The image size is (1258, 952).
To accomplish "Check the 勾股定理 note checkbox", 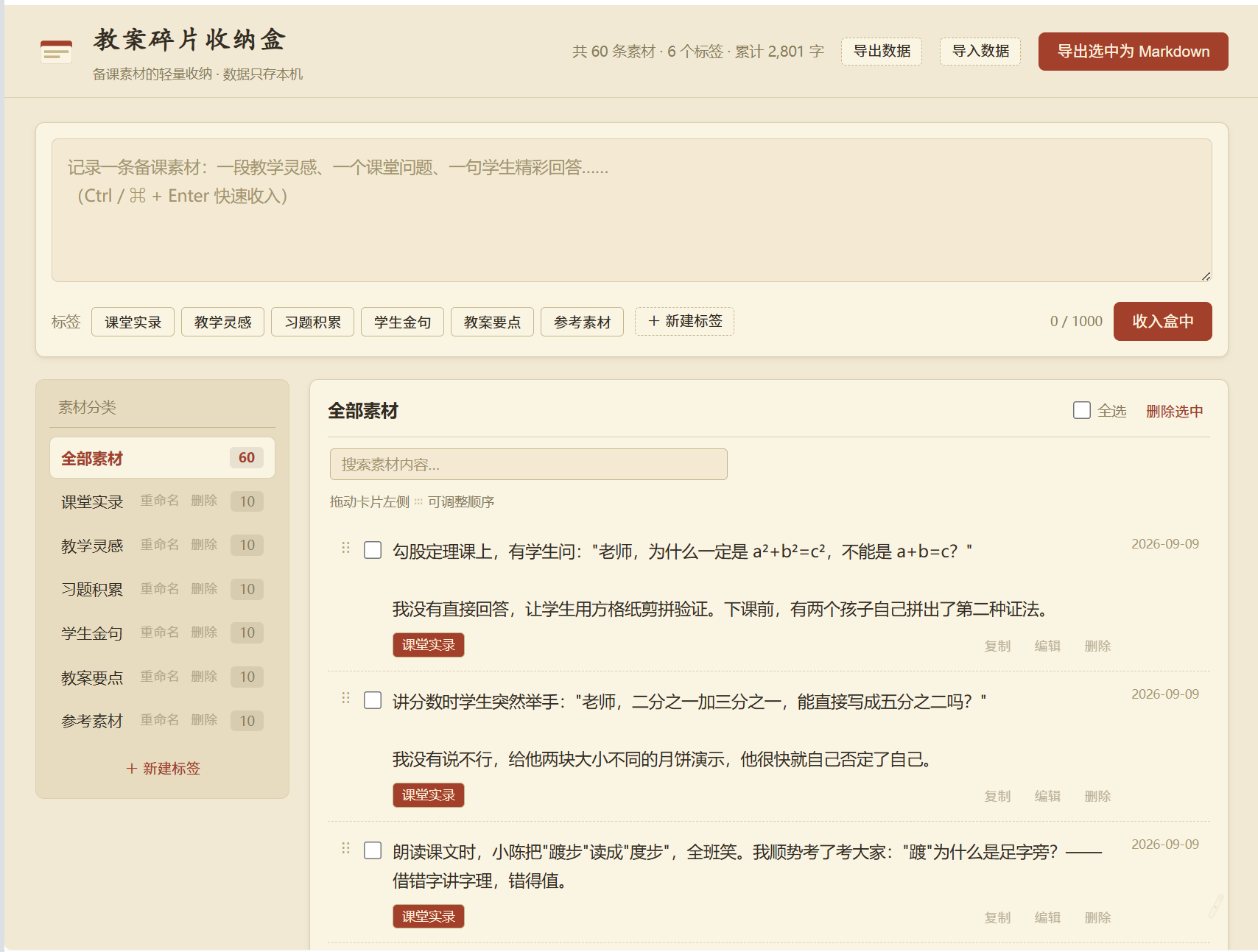I will coord(373,550).
